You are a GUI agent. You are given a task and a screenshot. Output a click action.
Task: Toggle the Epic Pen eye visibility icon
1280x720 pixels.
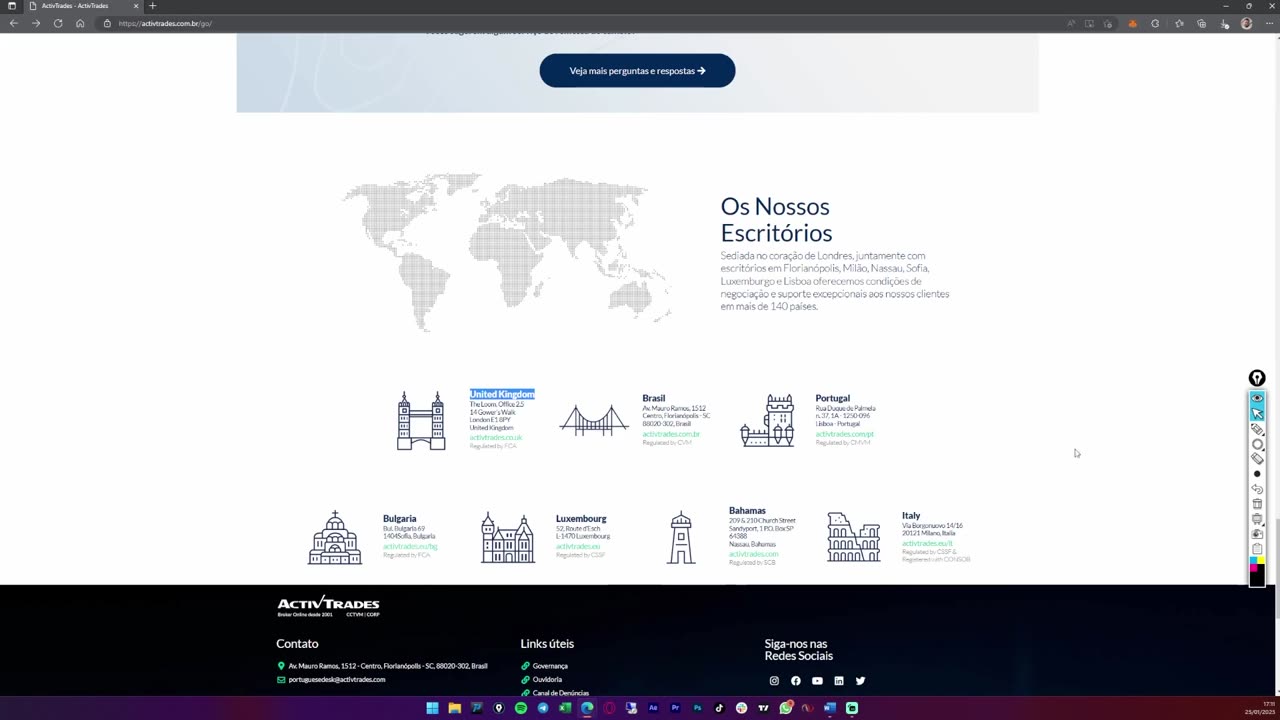click(1257, 398)
